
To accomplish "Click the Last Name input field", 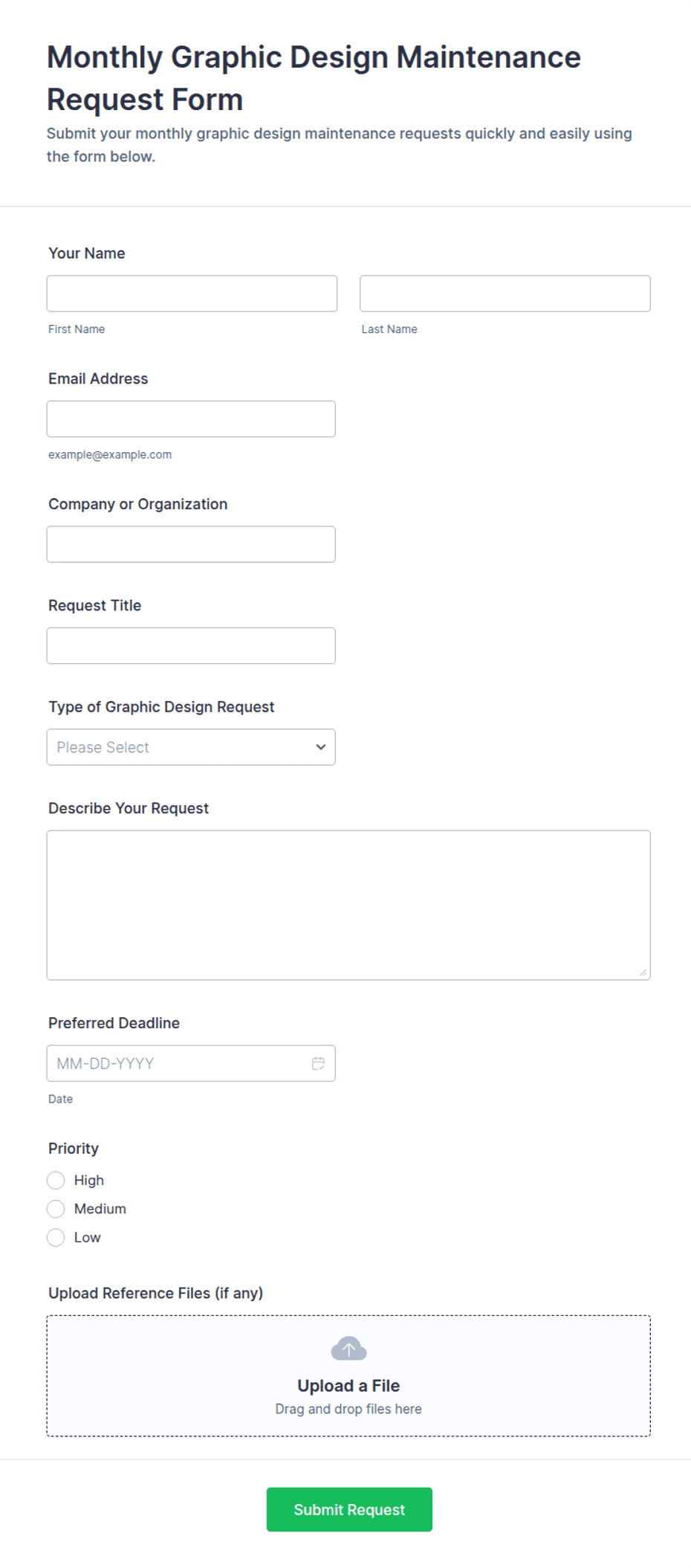I will tap(505, 294).
